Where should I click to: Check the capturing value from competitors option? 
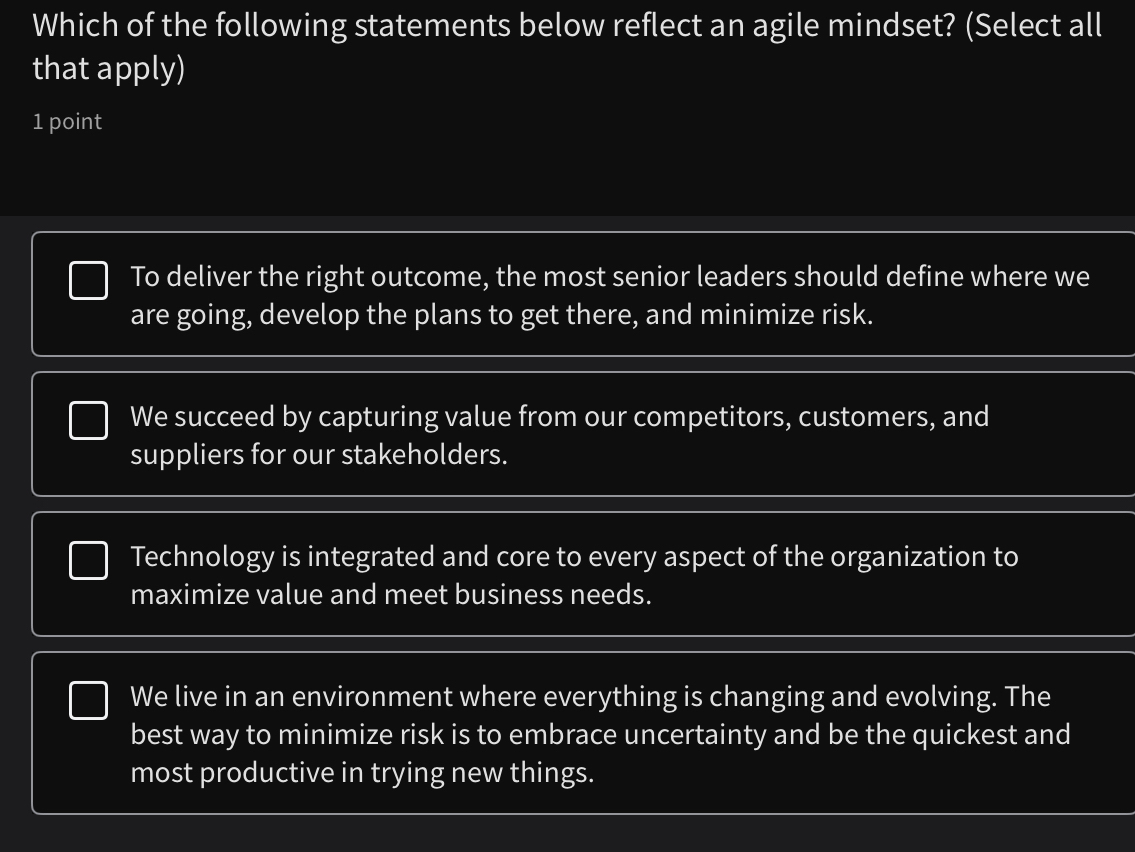(88, 421)
